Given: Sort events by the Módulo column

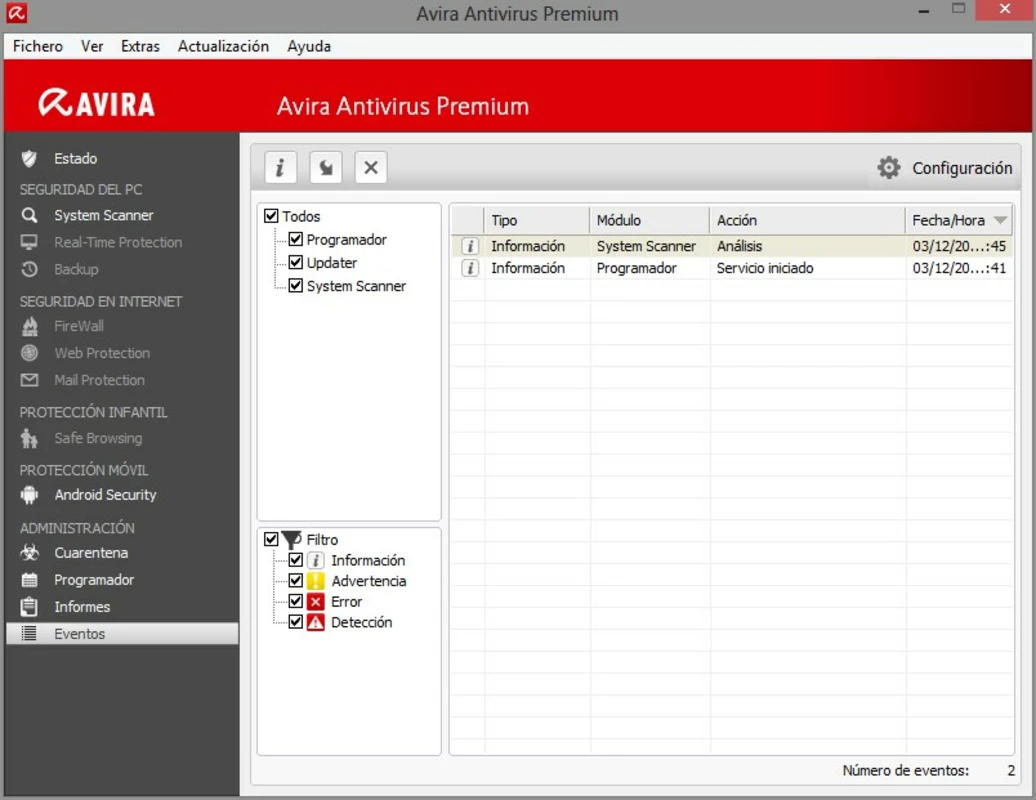Looking at the screenshot, I should pos(650,221).
